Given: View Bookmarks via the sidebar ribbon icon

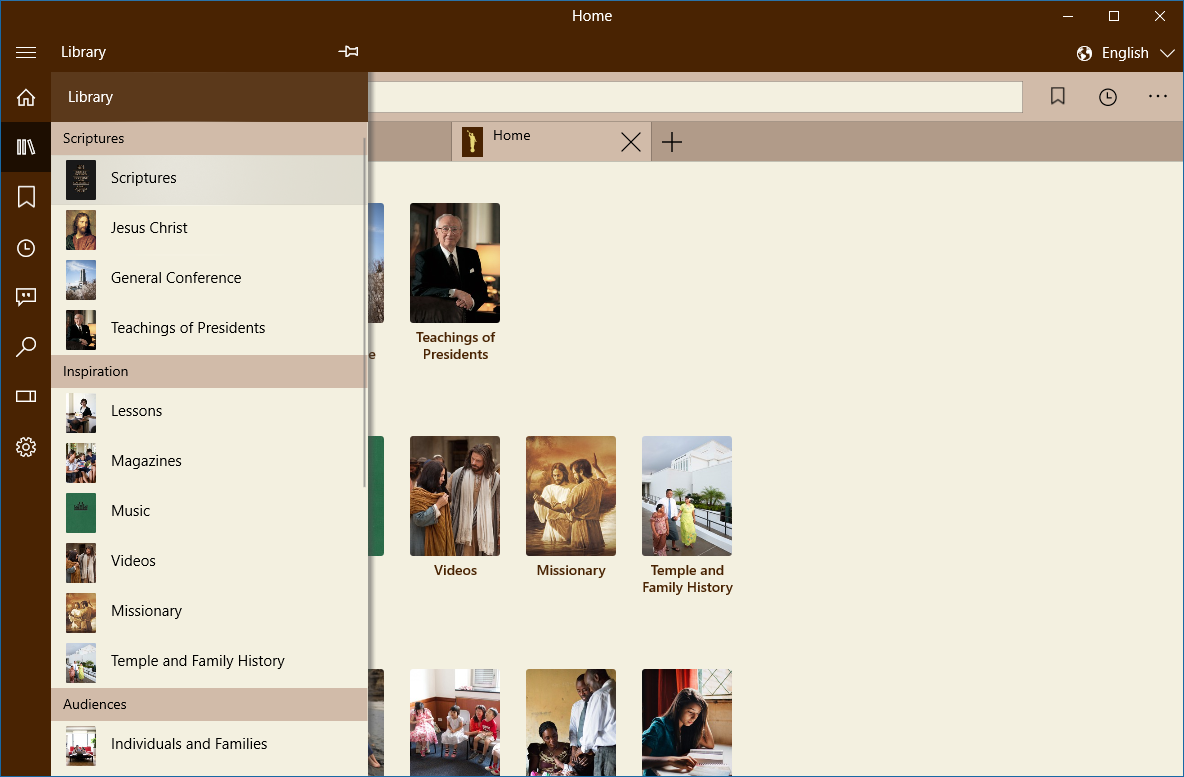Looking at the screenshot, I should click(x=26, y=197).
